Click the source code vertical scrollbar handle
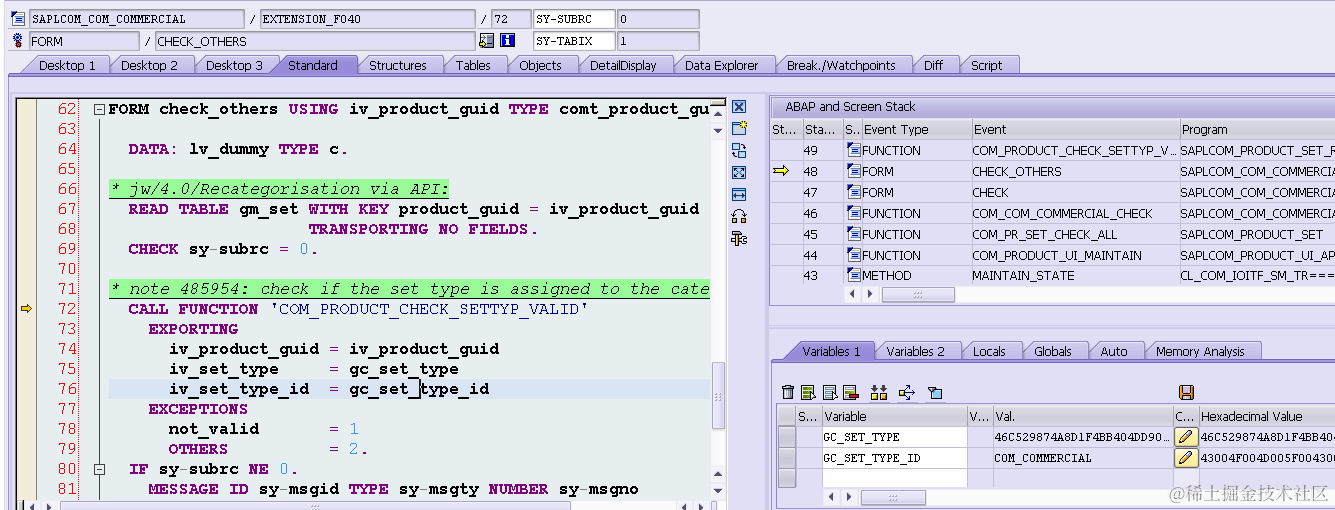 717,396
